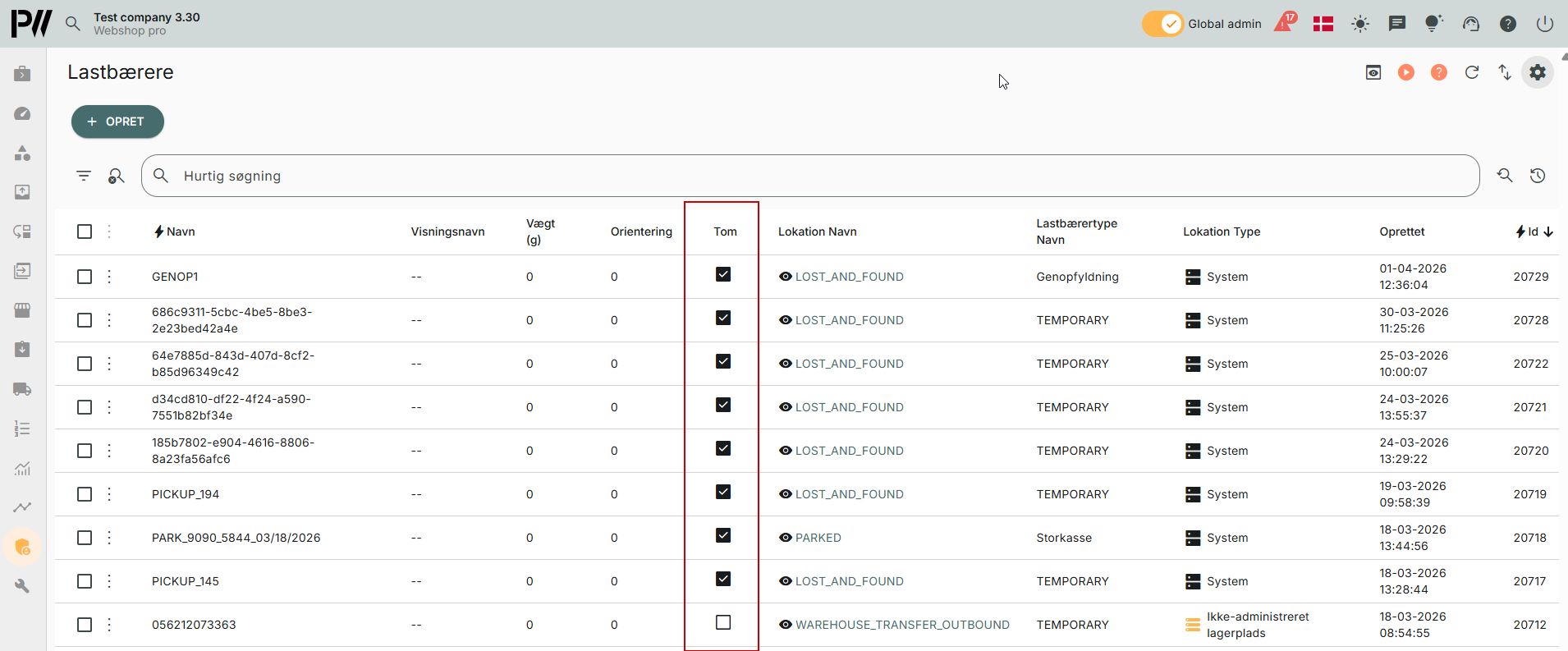
Task: Open the filter list icon
Action: pos(84,176)
